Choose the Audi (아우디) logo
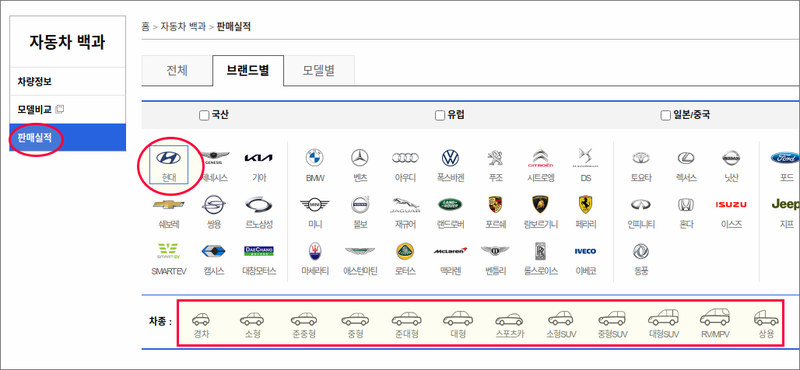This screenshot has height=370, width=800. [x=405, y=158]
